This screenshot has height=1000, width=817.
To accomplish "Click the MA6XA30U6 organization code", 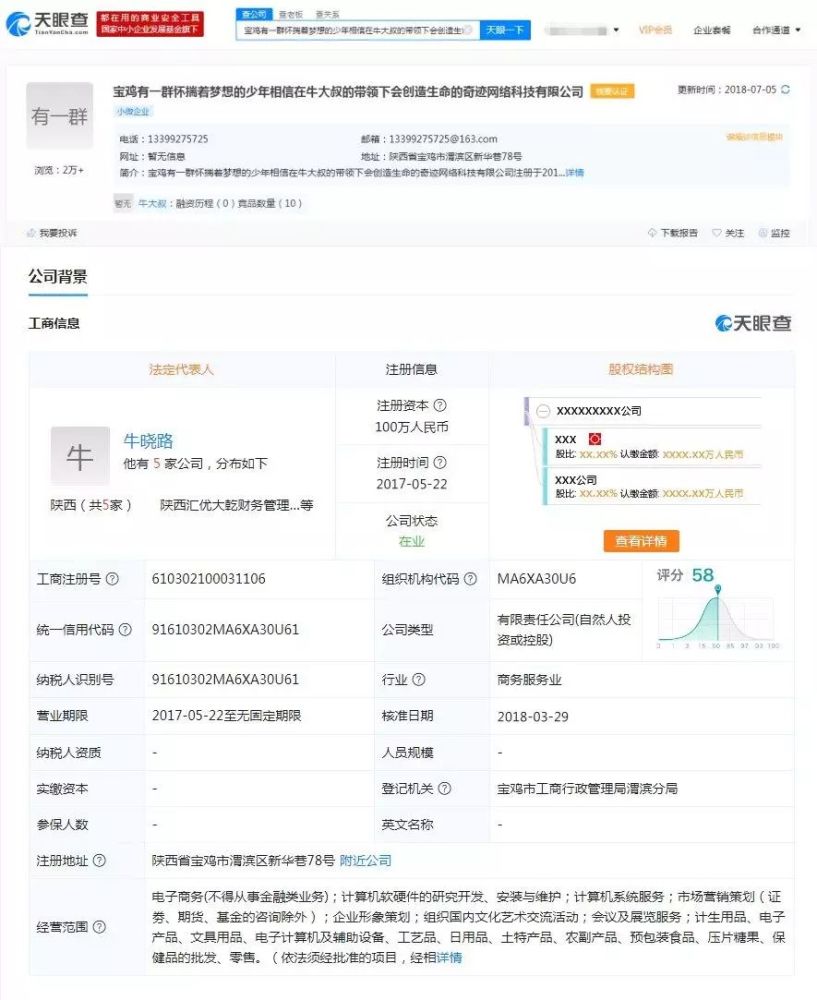I will pos(536,579).
